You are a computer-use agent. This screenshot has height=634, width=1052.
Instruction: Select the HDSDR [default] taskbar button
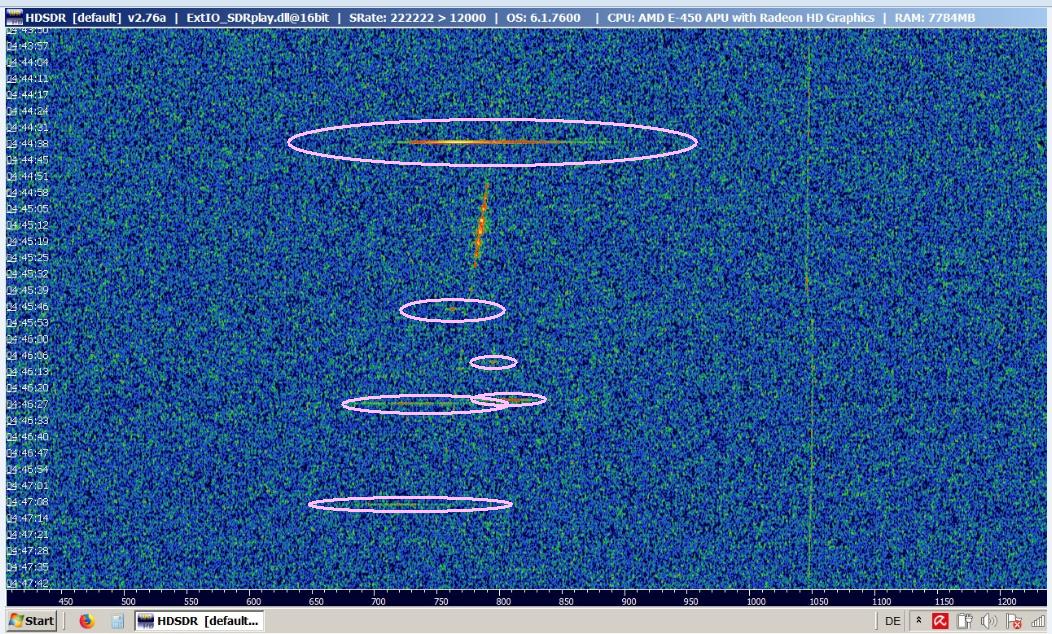click(x=198, y=621)
